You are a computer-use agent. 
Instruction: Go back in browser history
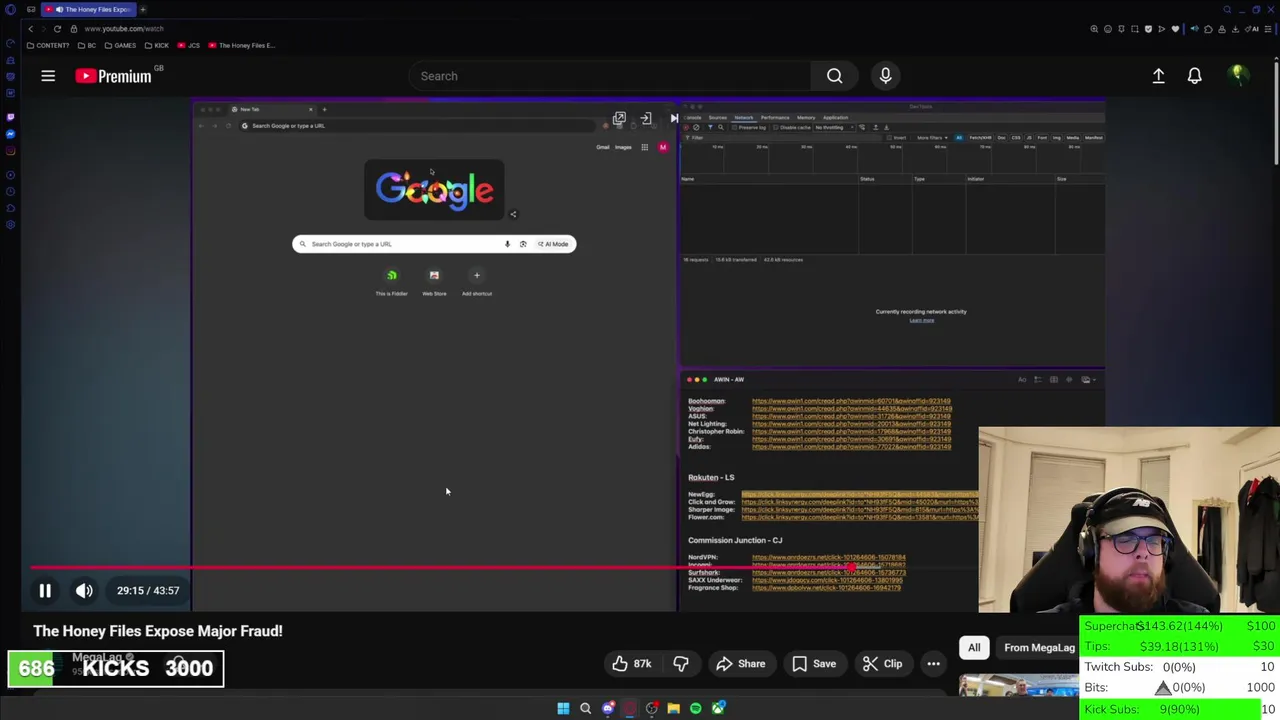tap(30, 29)
